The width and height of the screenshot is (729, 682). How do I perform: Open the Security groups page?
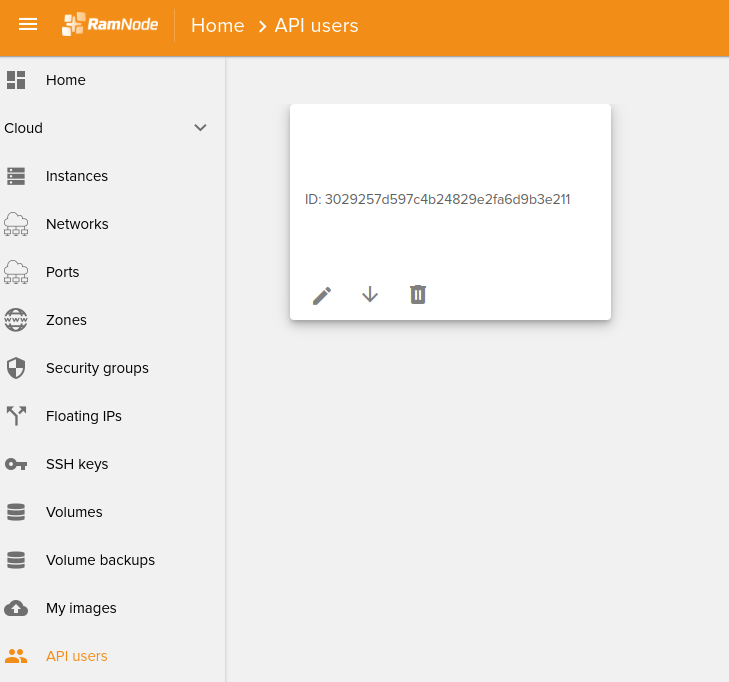coord(97,368)
